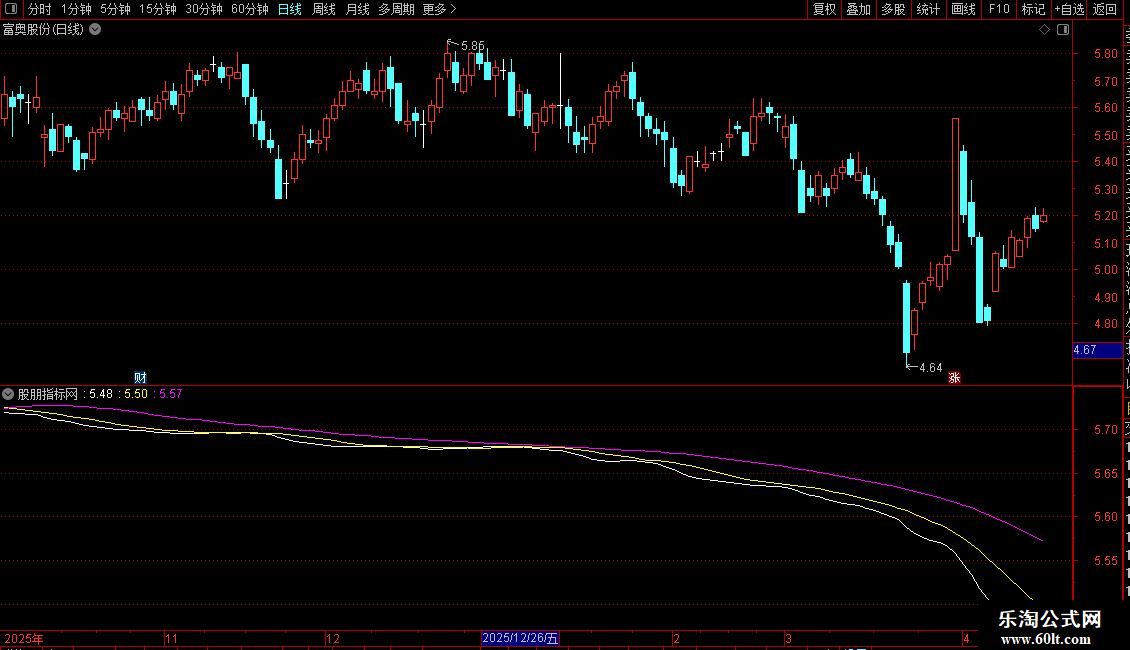Viewport: 1130px width, 650px height.
Task: Click the 2025年 label on time axis
Action: click(24, 638)
